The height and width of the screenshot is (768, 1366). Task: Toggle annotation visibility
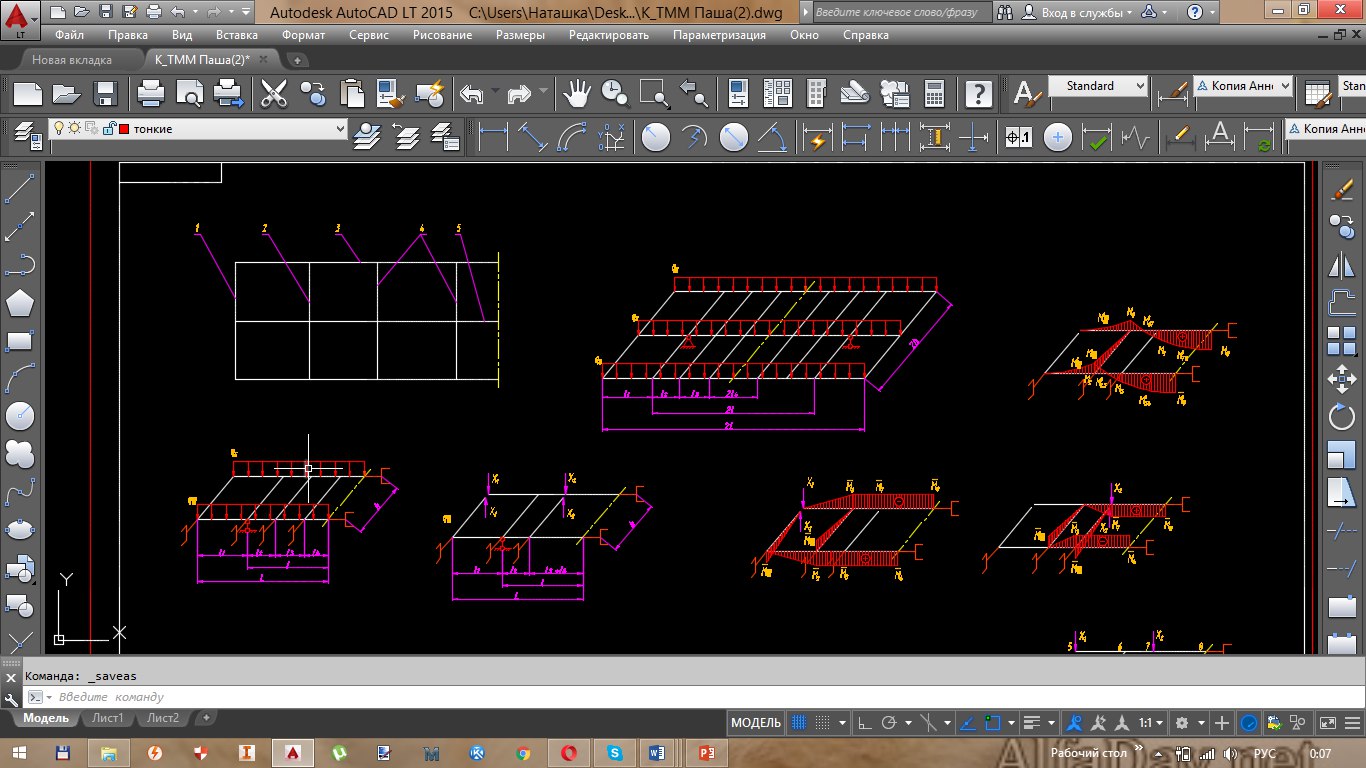tap(1075, 722)
